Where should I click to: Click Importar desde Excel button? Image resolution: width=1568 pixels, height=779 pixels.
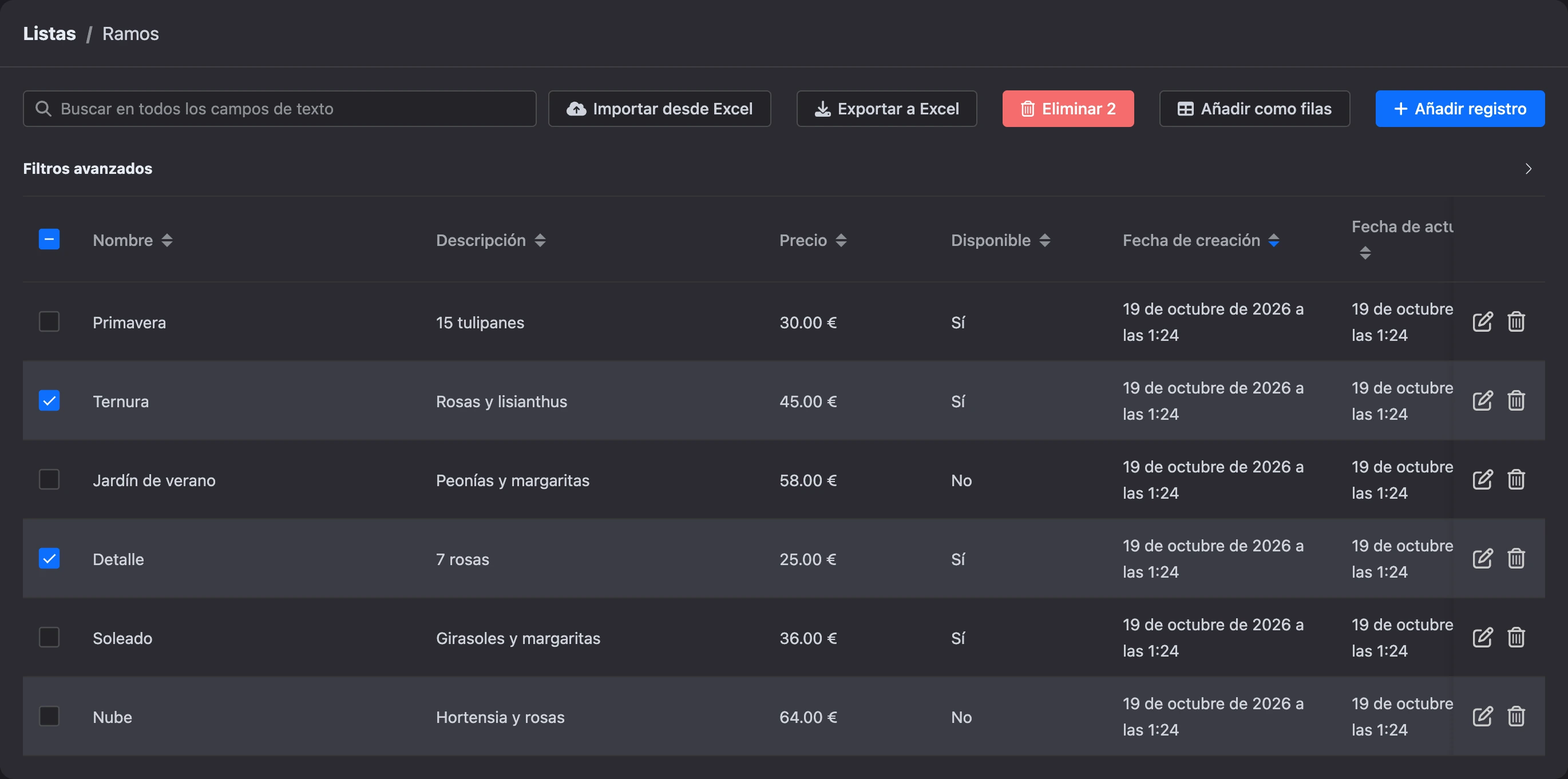coord(659,109)
